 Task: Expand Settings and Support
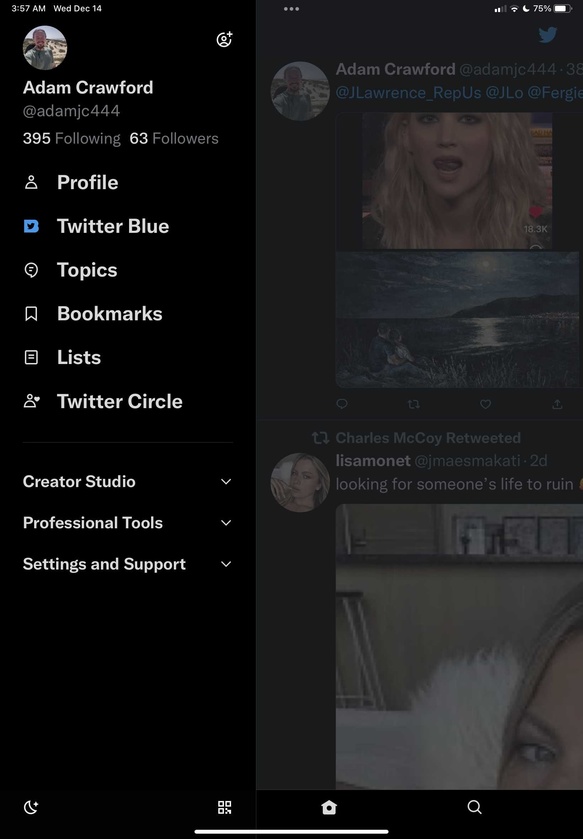pyautogui.click(x=127, y=564)
